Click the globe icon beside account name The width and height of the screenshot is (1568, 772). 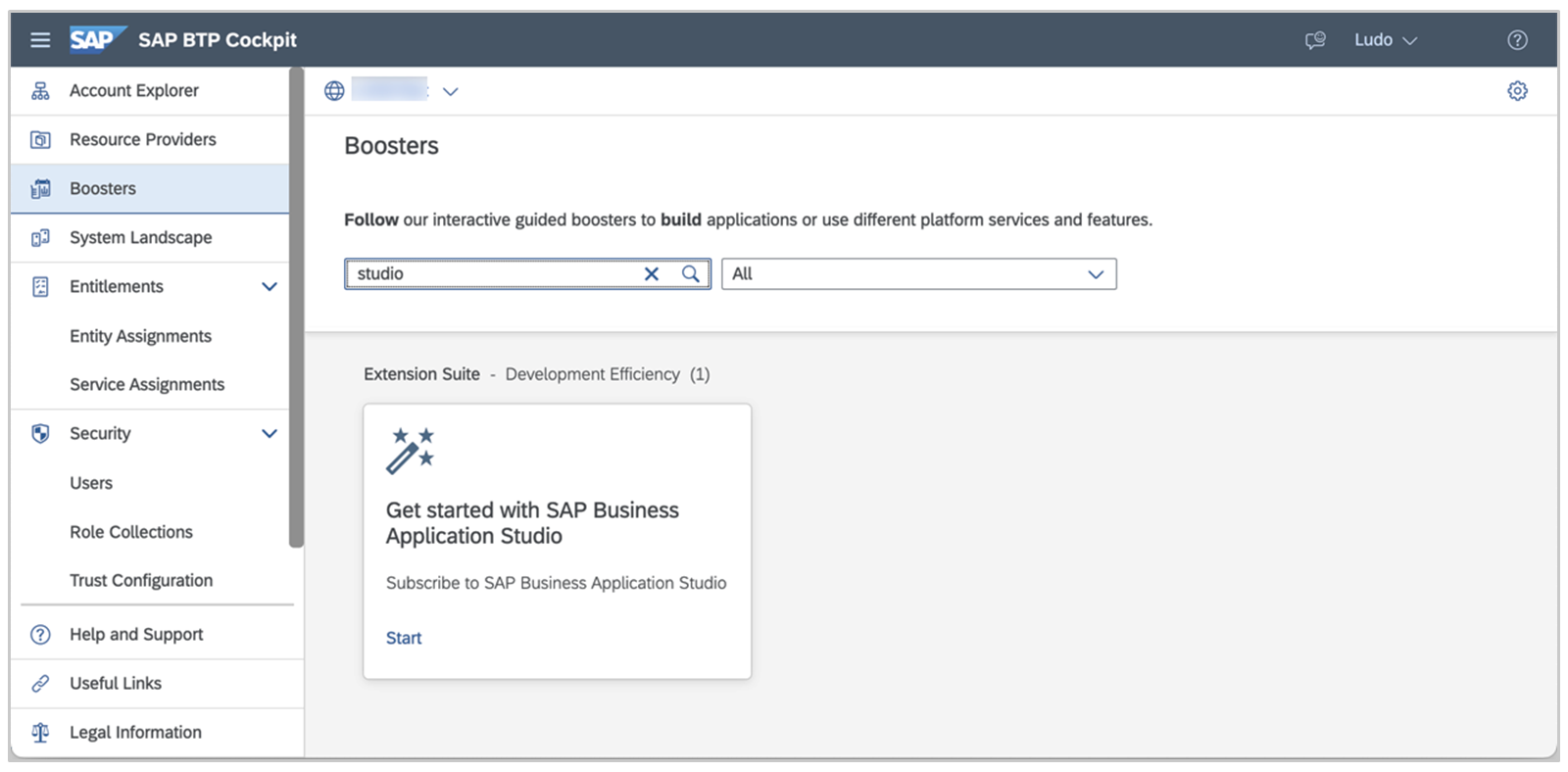tap(334, 91)
